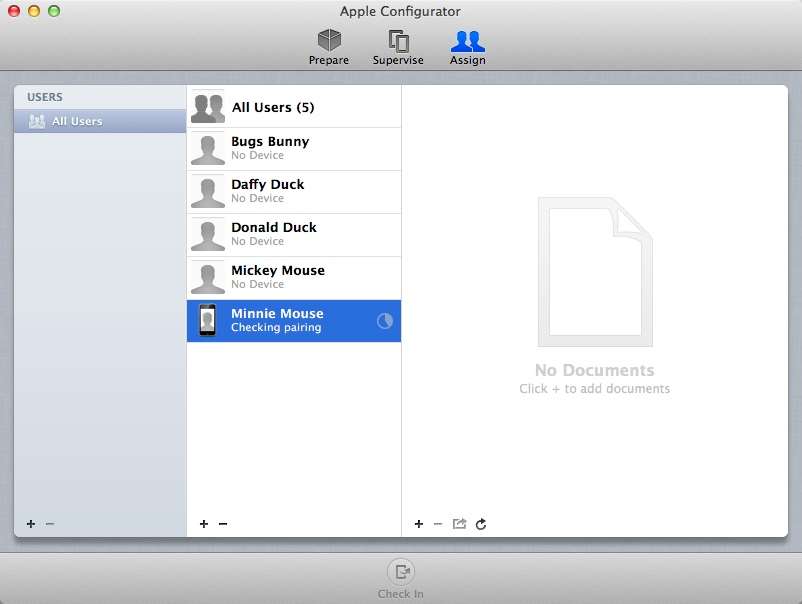Choose Donald Duck user entry

click(x=290, y=234)
